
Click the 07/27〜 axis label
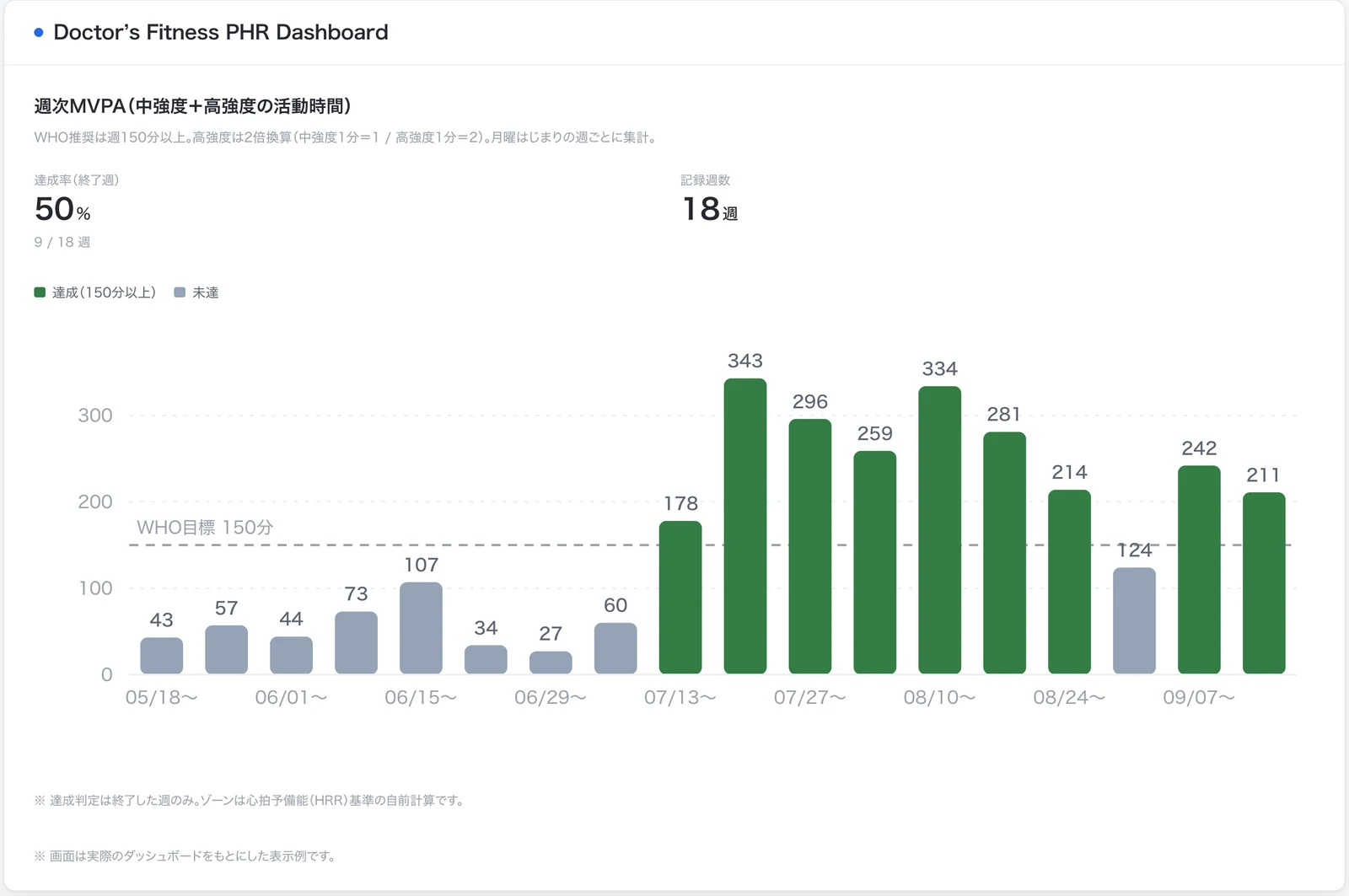coord(810,698)
